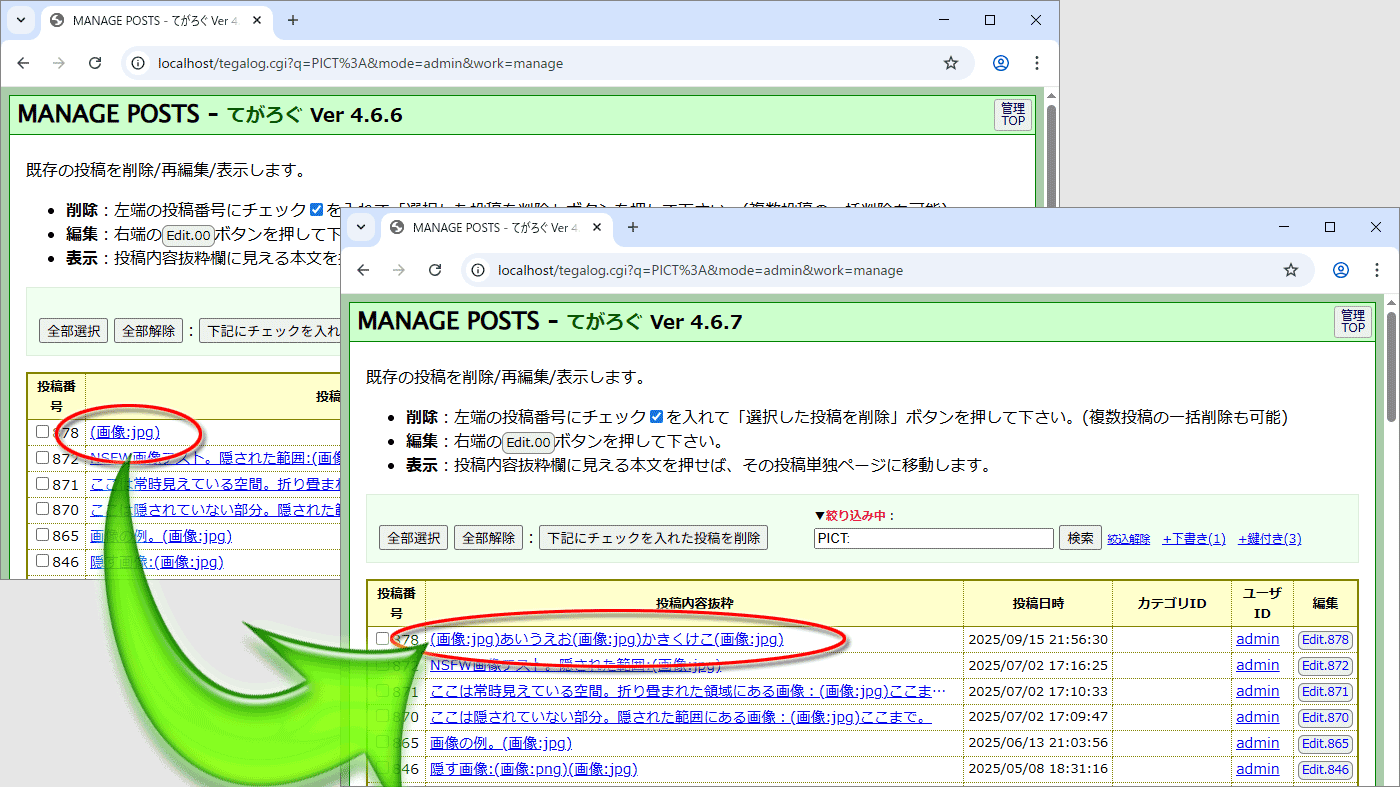Tick post 846 checkbox in the Ver 4.6.6 window
Image resolution: width=1400 pixels, height=787 pixels.
click(42, 562)
